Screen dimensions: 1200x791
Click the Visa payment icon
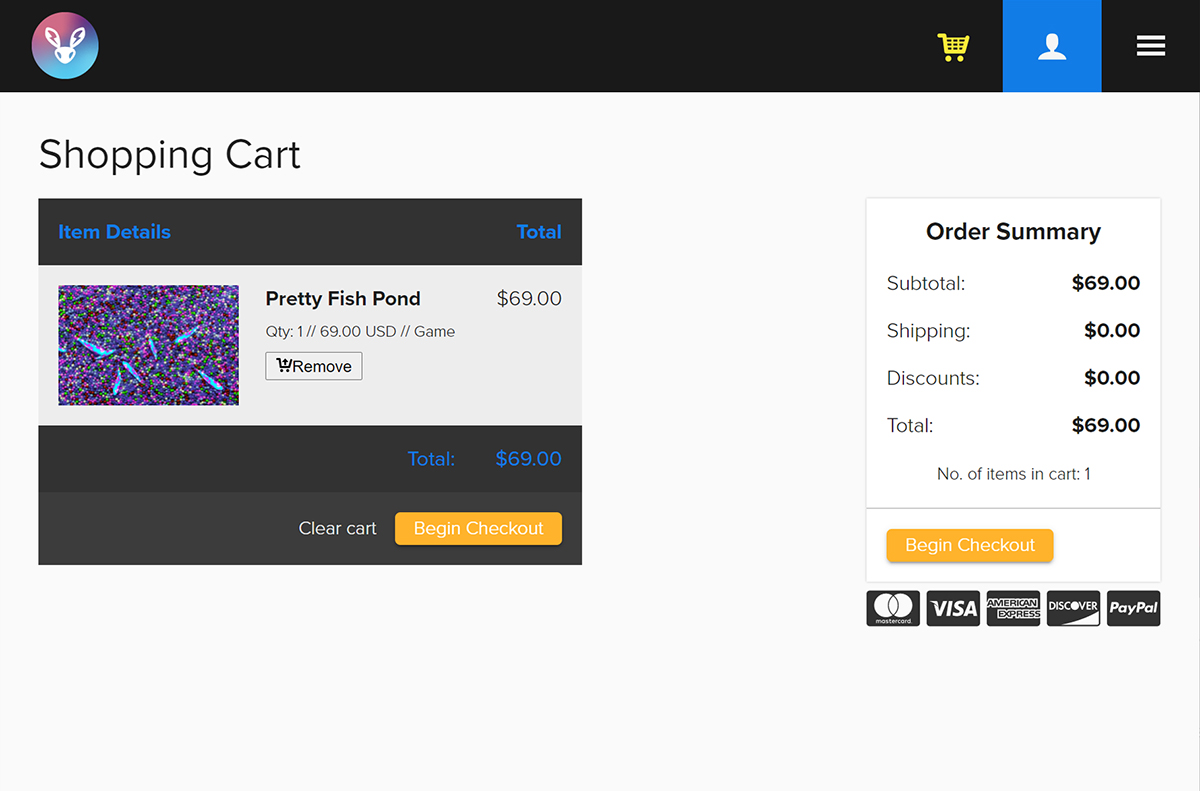click(953, 608)
